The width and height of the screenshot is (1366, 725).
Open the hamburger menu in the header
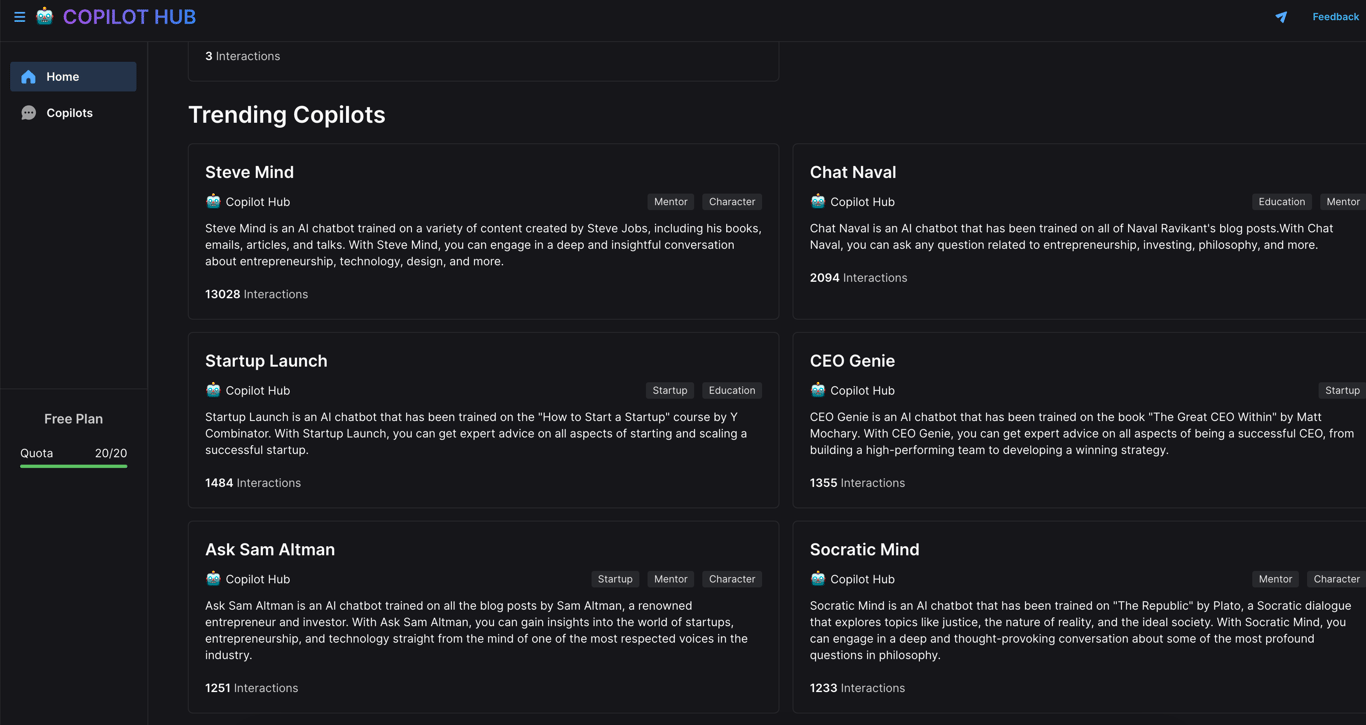click(x=19, y=16)
